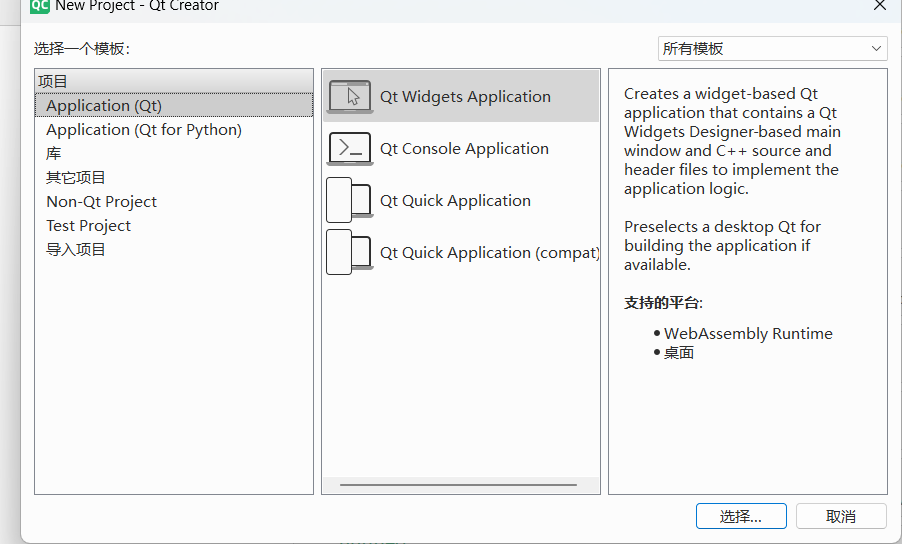Click the Qt Quick Application device icon
This screenshot has height=544, width=902.
coord(350,200)
